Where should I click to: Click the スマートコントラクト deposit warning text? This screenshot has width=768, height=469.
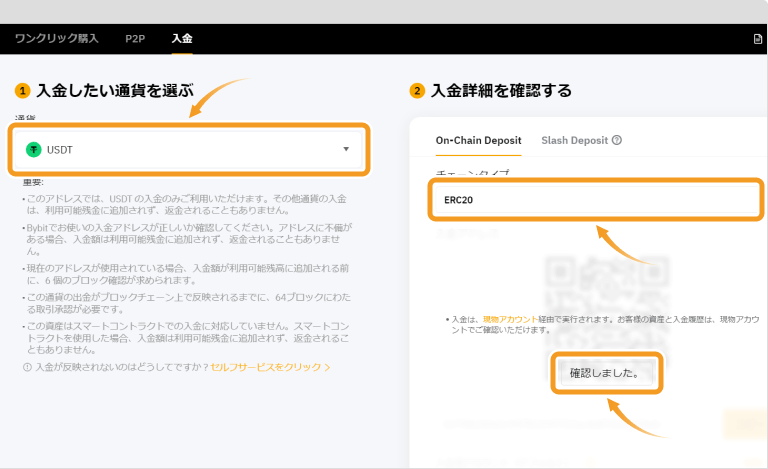pos(188,338)
